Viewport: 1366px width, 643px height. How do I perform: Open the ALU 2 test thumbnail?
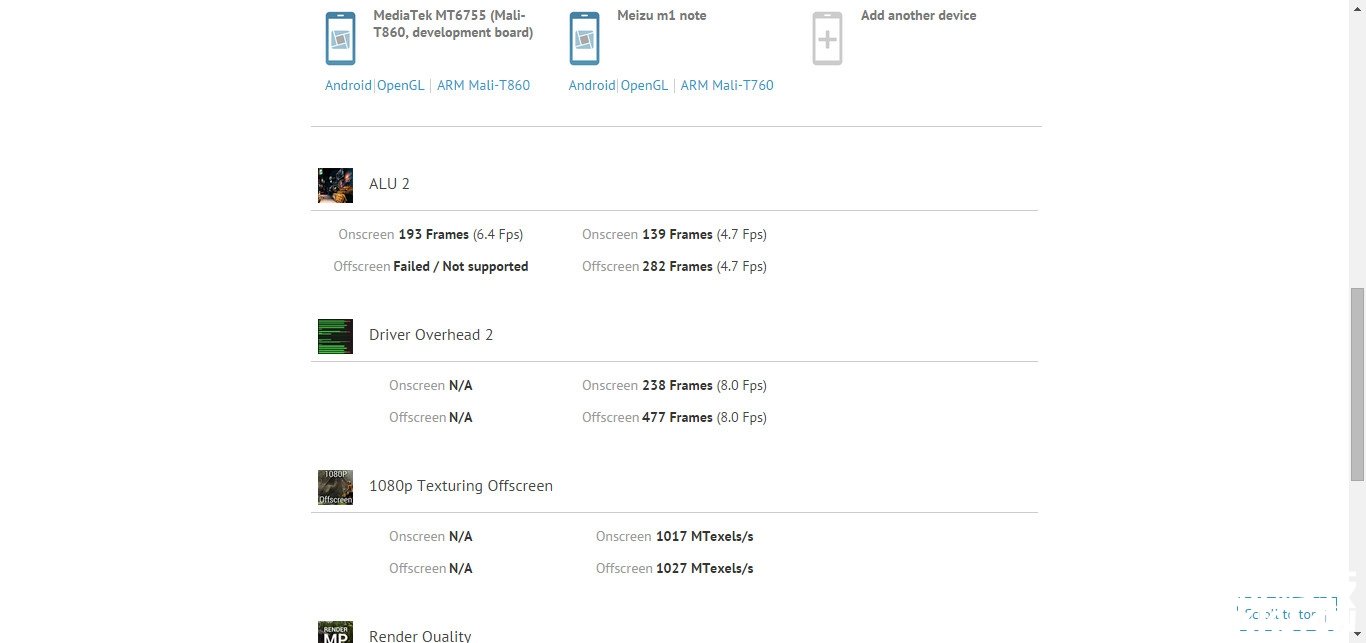point(335,185)
